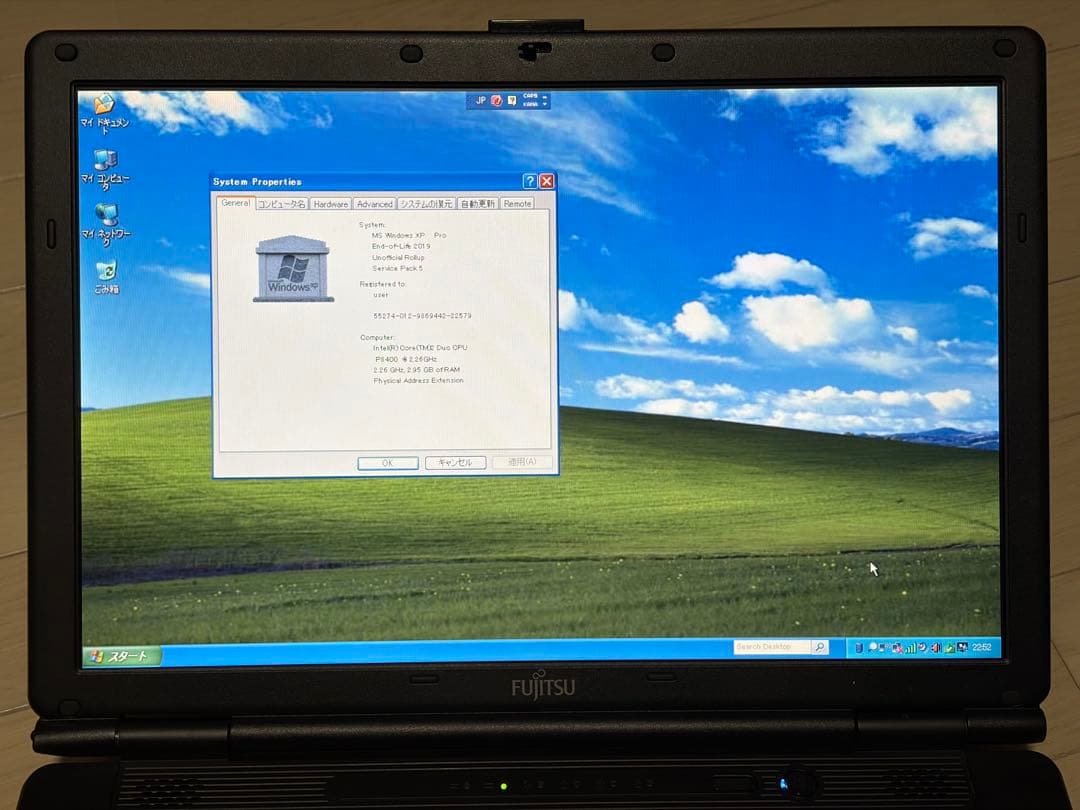Switch to the コンピュータ名 tab
This screenshot has height=810, width=1080.
click(281, 203)
